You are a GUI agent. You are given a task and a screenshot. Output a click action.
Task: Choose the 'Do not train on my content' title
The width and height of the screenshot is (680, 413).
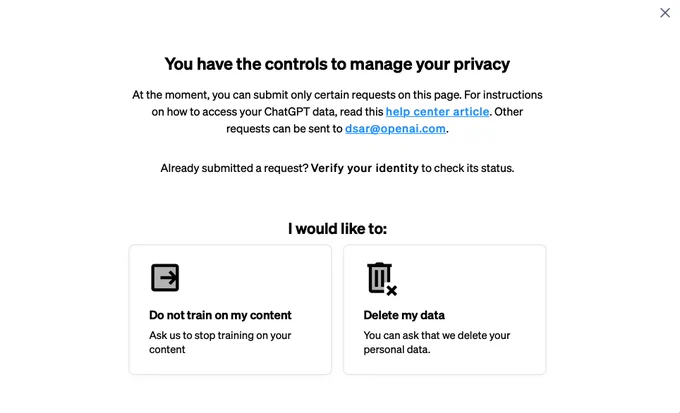(x=220, y=315)
